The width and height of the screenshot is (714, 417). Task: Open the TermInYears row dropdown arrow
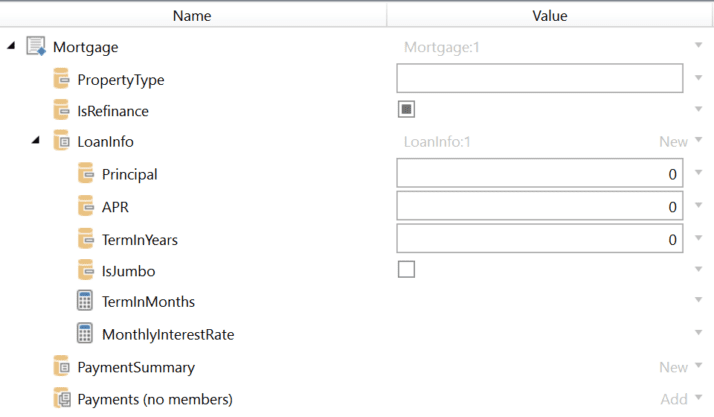point(698,238)
